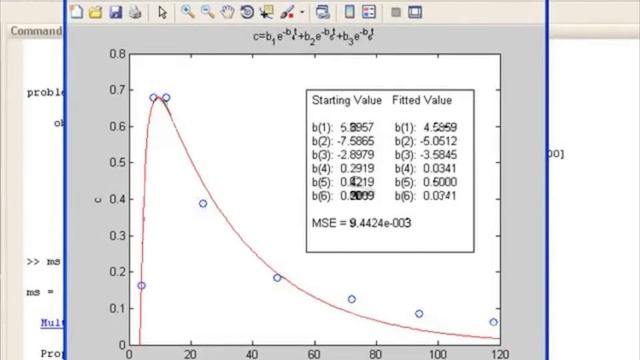Enable the Rotate 3D tool
The width and height of the screenshot is (640, 360).
(x=247, y=12)
